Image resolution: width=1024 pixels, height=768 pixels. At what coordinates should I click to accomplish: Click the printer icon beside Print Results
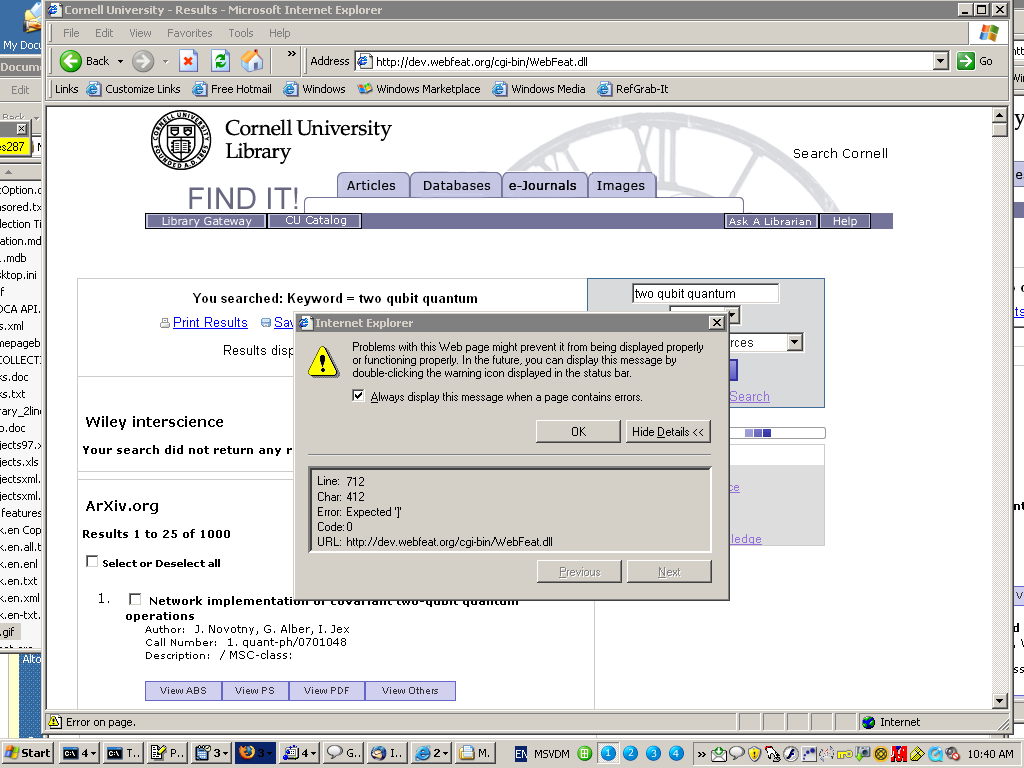[165, 323]
